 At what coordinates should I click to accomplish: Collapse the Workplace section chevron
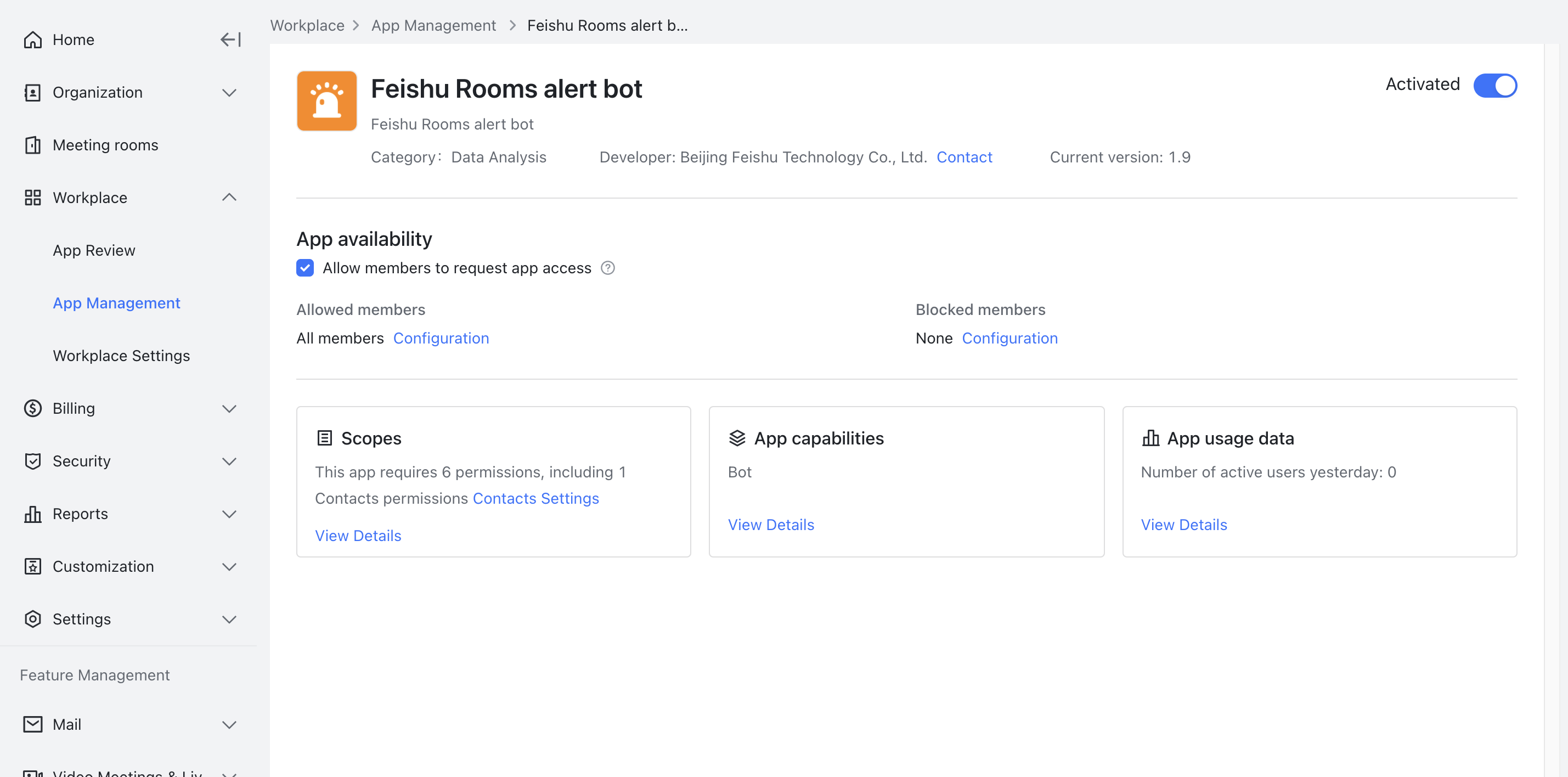coord(229,198)
